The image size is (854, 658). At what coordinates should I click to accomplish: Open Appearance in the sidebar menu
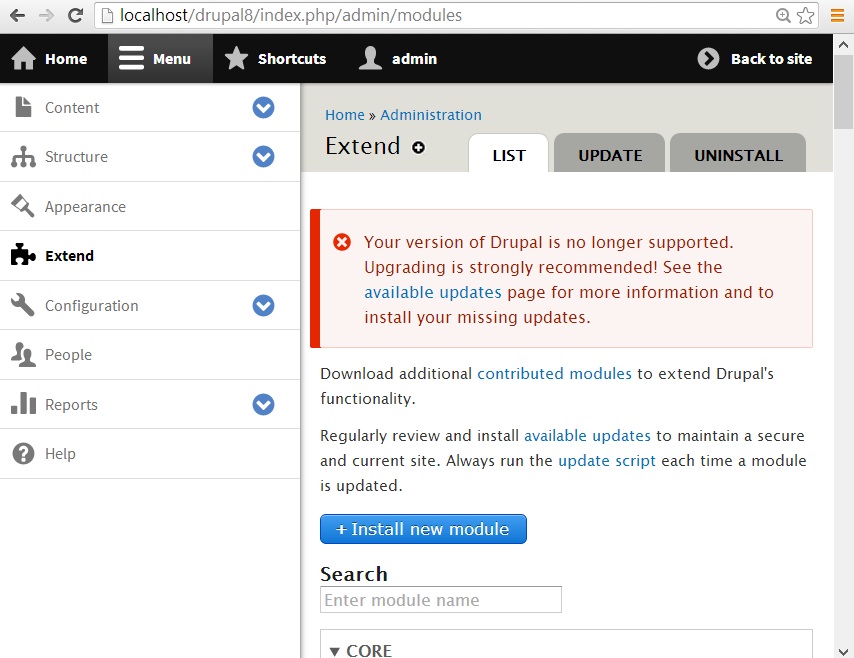pos(85,207)
